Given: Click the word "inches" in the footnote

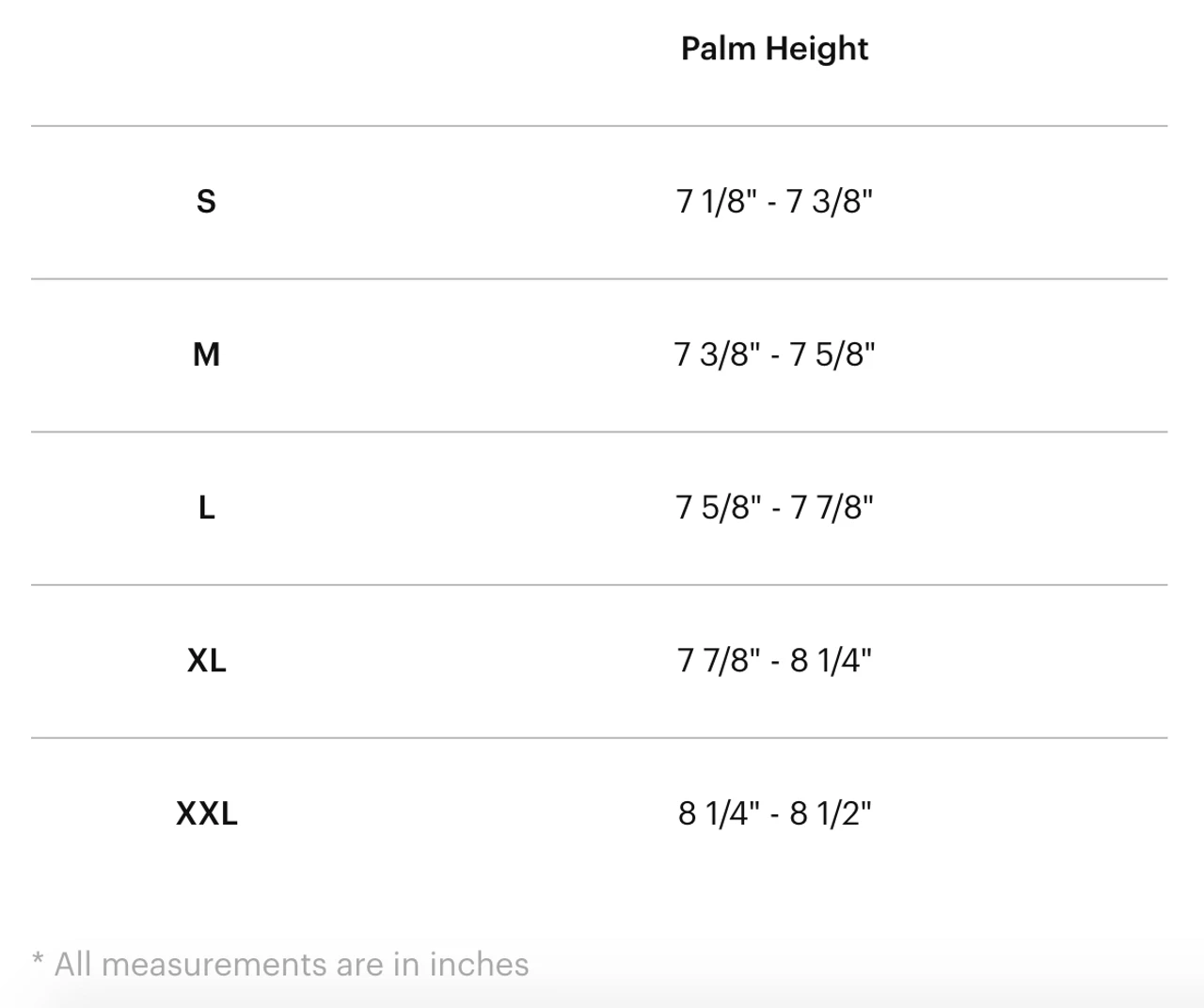Looking at the screenshot, I should pos(479,965).
